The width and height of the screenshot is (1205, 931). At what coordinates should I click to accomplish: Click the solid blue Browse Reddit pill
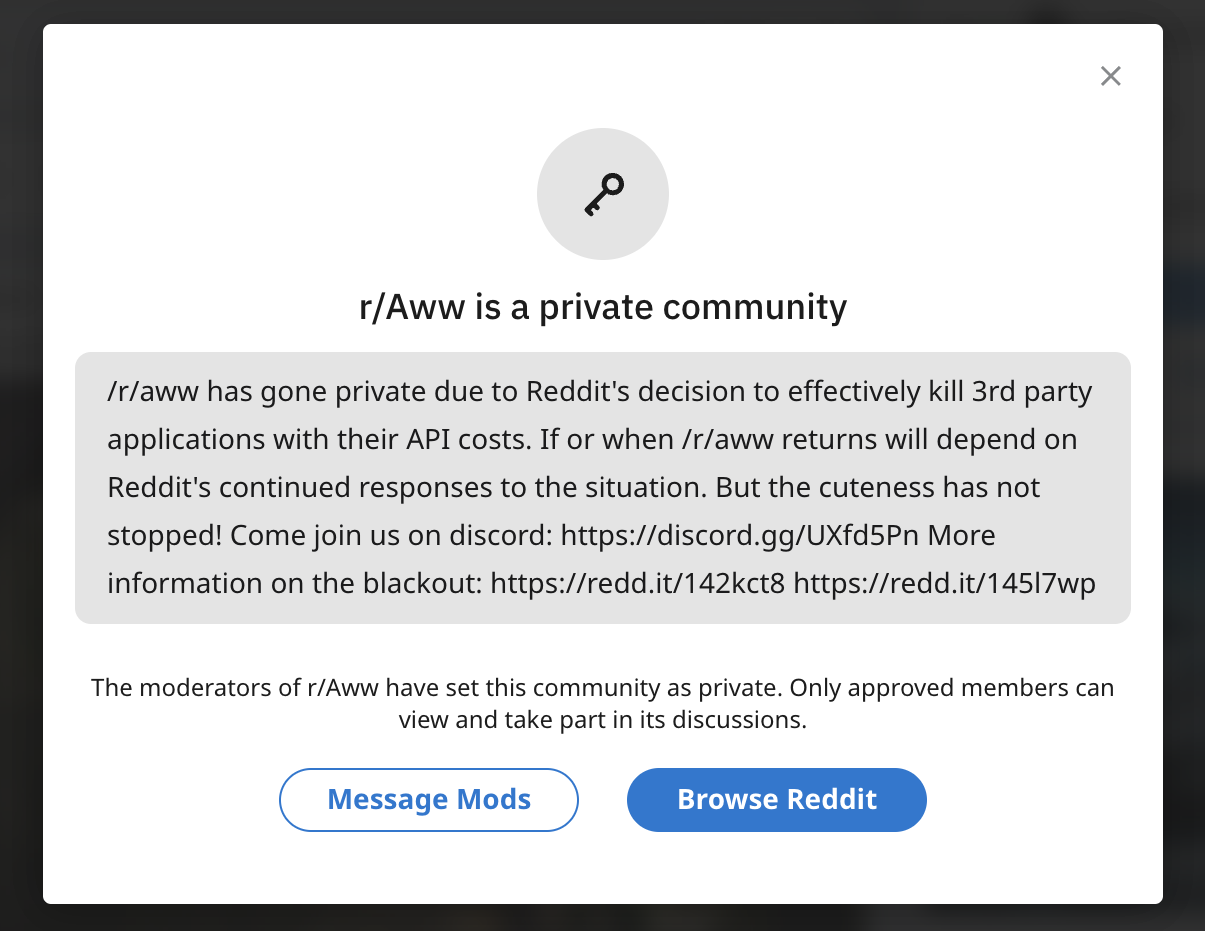click(x=776, y=799)
